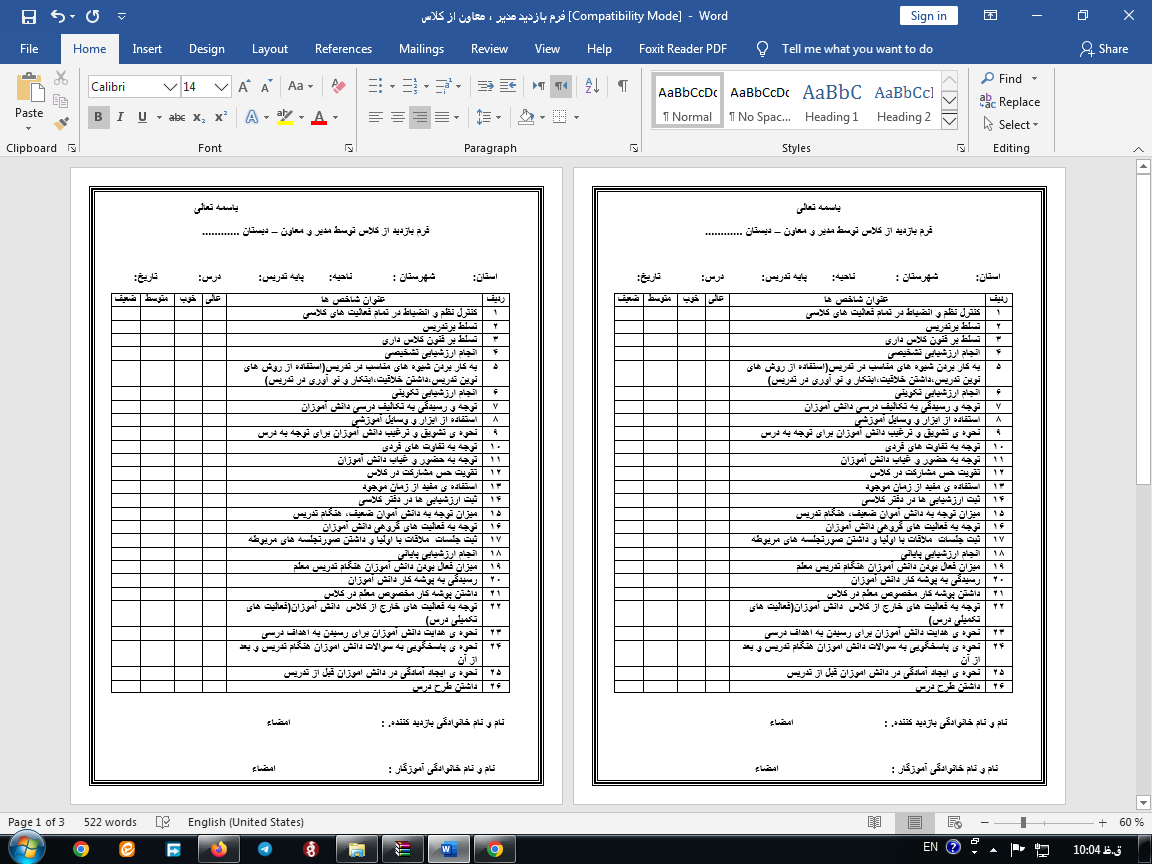Switch to the Layout tab
Screen dimensions: 1152x864
point(270,49)
